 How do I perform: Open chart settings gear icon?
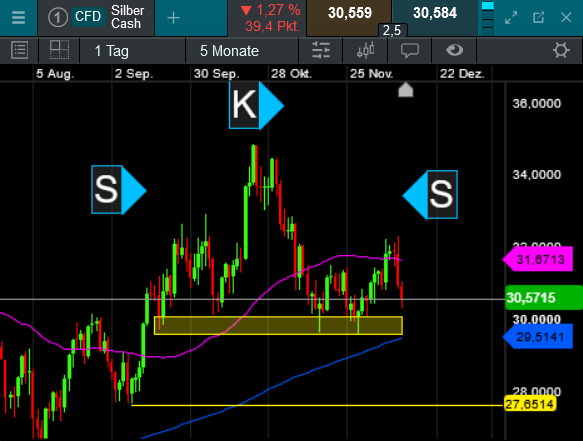pyautogui.click(x=561, y=50)
